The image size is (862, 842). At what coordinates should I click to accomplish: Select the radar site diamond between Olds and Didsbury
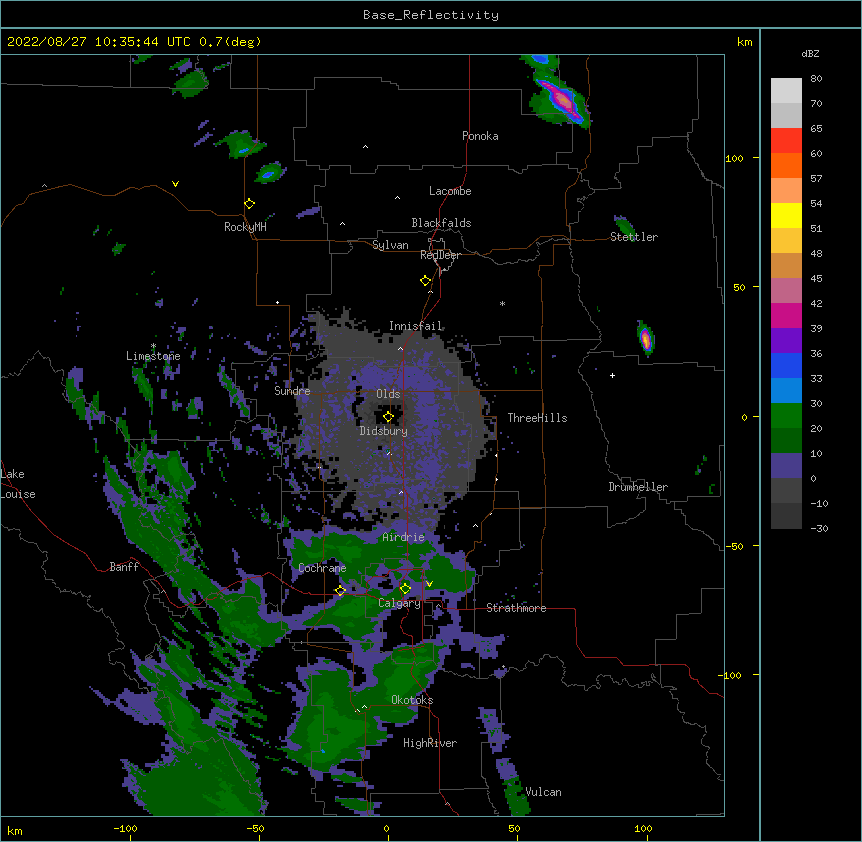click(x=389, y=417)
